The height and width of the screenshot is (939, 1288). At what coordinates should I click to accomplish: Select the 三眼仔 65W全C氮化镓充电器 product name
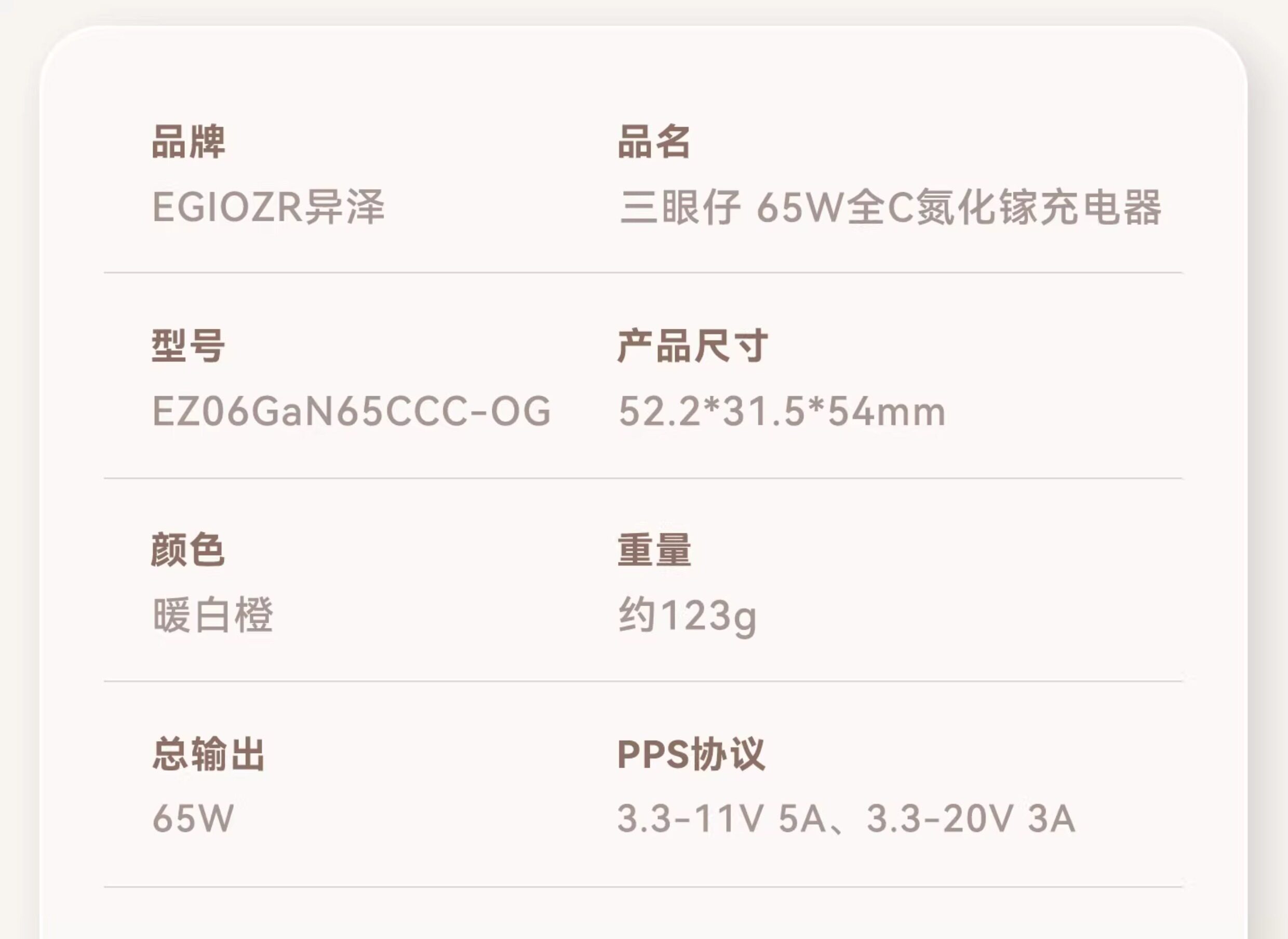[x=891, y=207]
